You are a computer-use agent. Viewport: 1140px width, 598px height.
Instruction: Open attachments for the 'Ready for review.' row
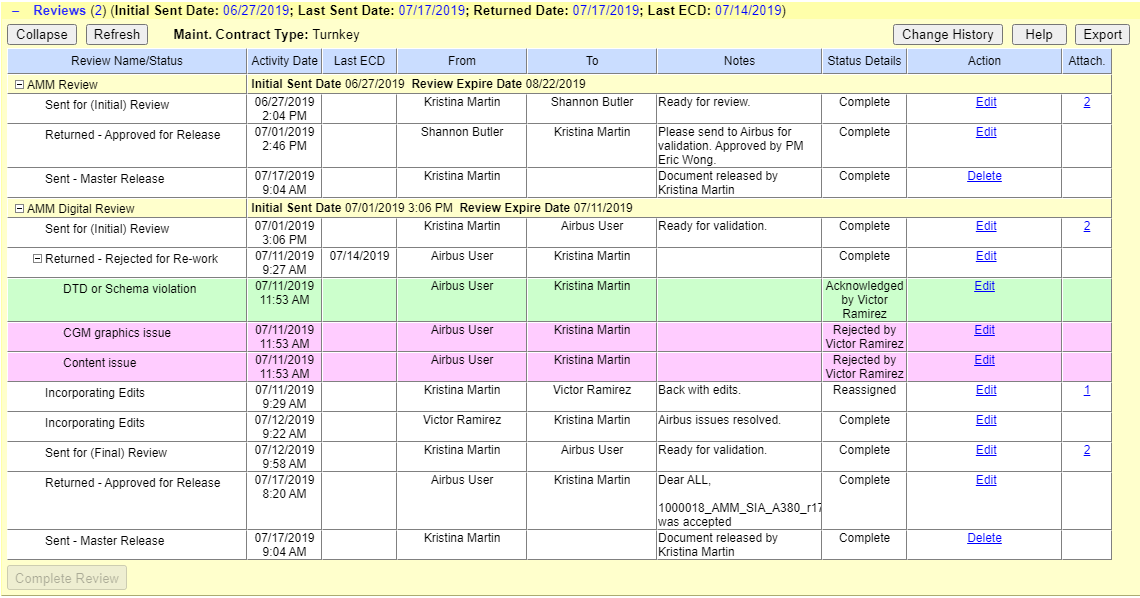(x=1087, y=102)
